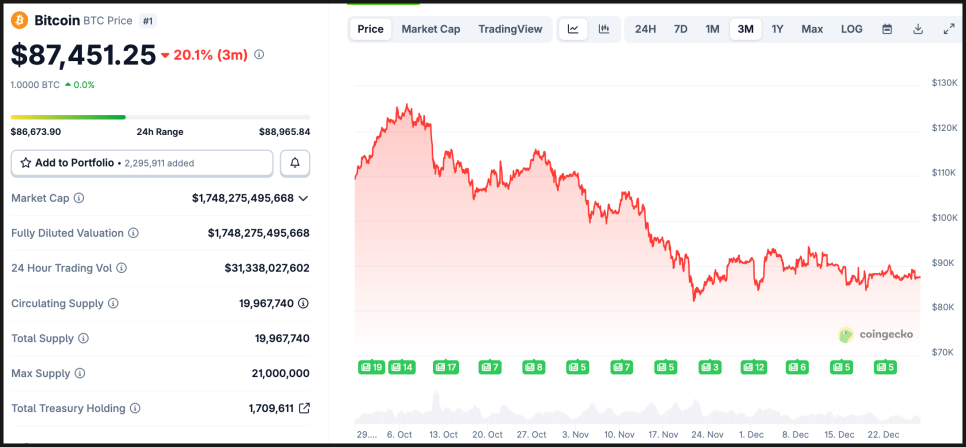Click Add to Portfolio button
The image size is (966, 447).
[x=142, y=162]
